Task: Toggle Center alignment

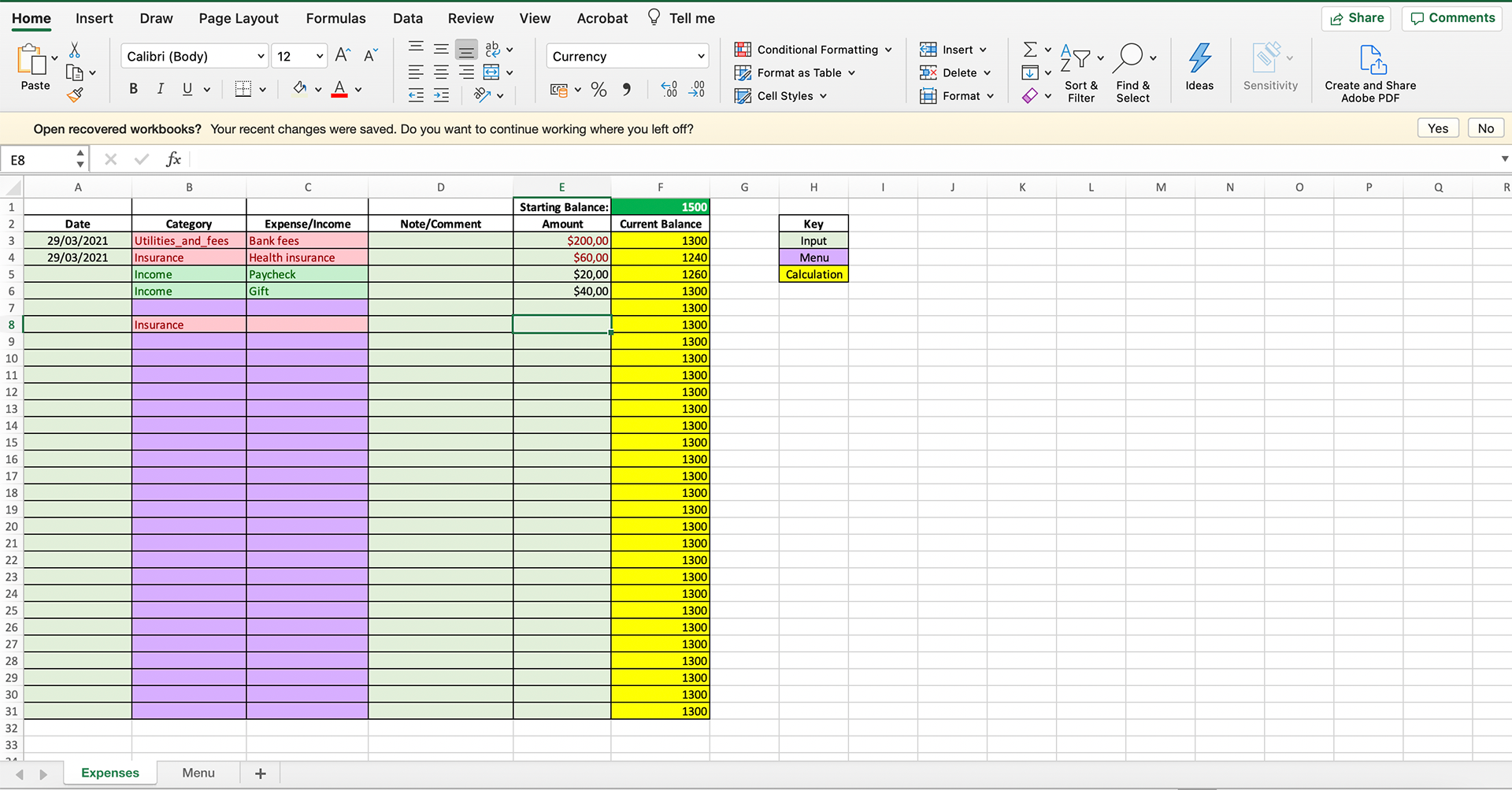Action: [441, 72]
